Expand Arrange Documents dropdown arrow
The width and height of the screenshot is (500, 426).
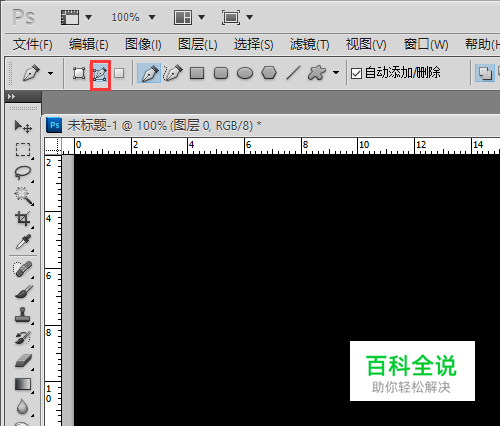(x=201, y=17)
